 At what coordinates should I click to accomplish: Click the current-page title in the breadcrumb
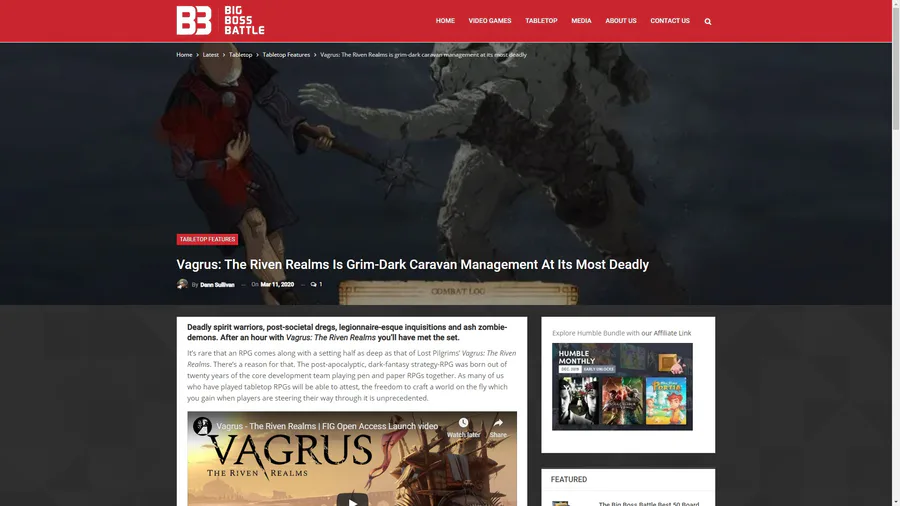click(423, 55)
